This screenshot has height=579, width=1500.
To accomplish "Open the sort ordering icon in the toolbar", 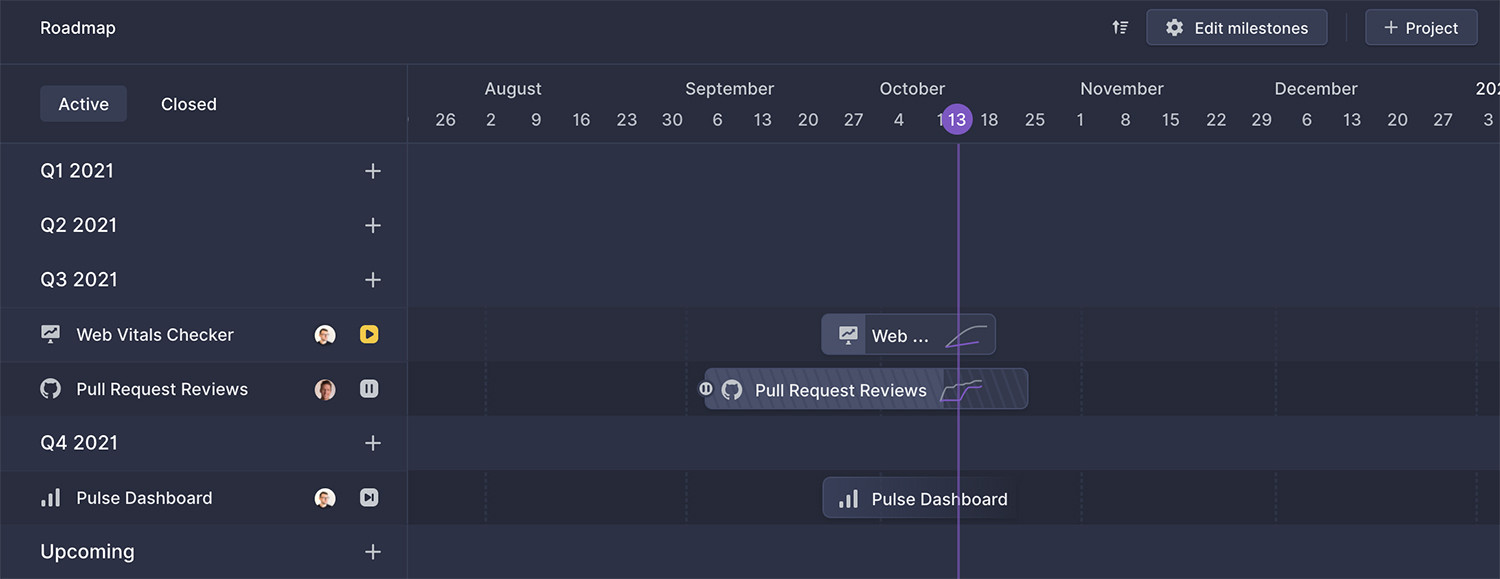I will (1120, 27).
